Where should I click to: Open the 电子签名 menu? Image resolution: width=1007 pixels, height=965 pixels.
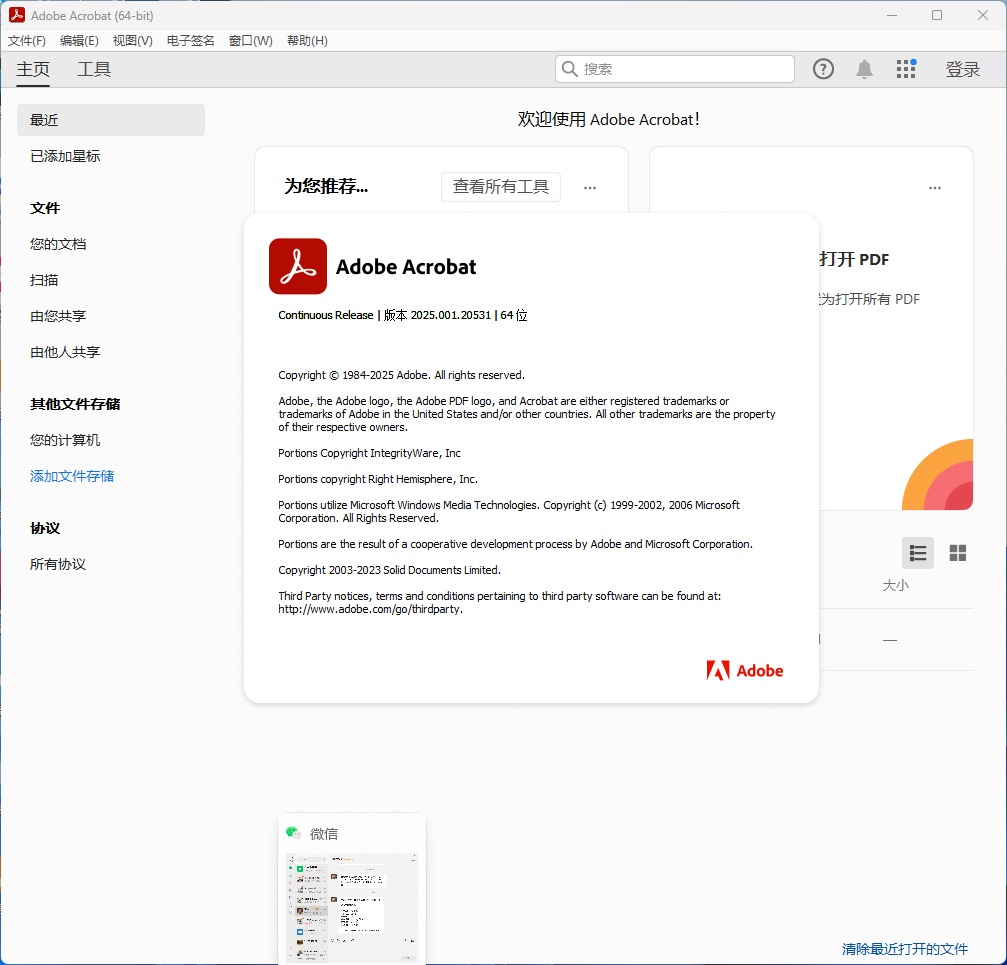coord(190,40)
